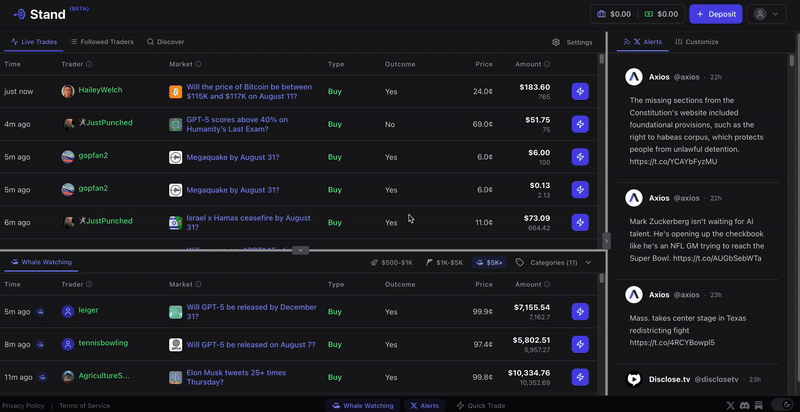Switch to the Followed Traders tab
This screenshot has height=412, width=800.
click(102, 42)
